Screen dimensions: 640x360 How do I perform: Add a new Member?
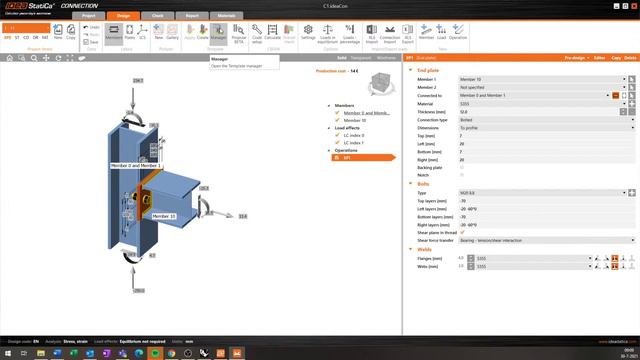426,32
